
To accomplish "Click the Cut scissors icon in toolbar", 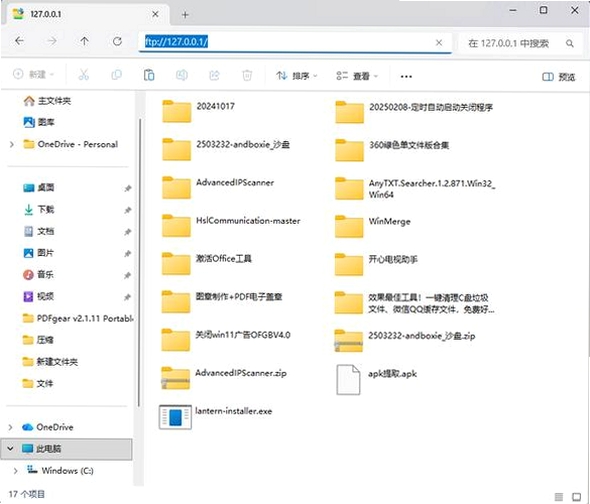I will click(84, 75).
